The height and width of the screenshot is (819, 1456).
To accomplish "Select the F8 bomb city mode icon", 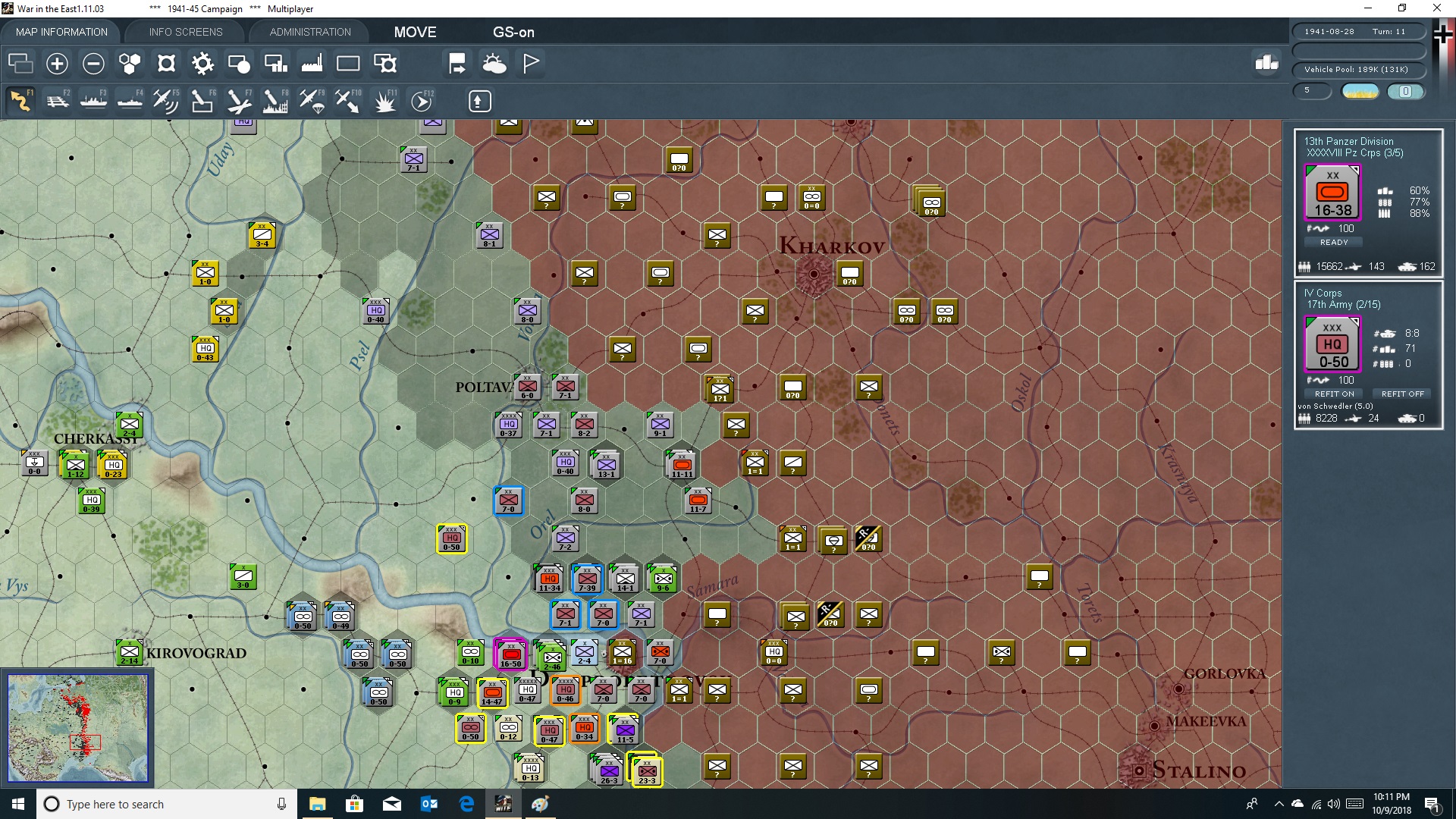I will [275, 101].
